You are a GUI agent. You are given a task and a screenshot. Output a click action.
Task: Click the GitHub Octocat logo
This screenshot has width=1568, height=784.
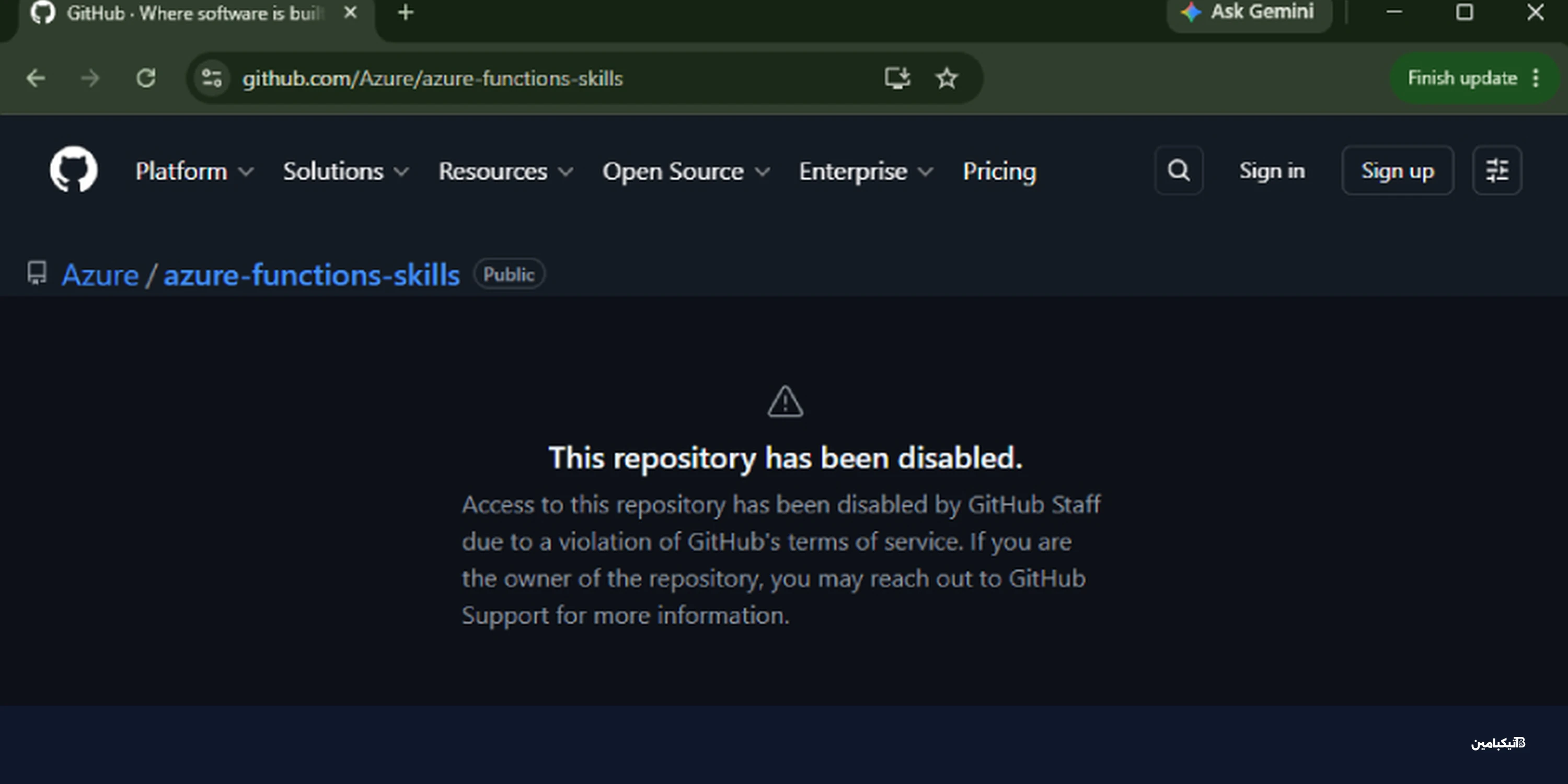click(74, 169)
